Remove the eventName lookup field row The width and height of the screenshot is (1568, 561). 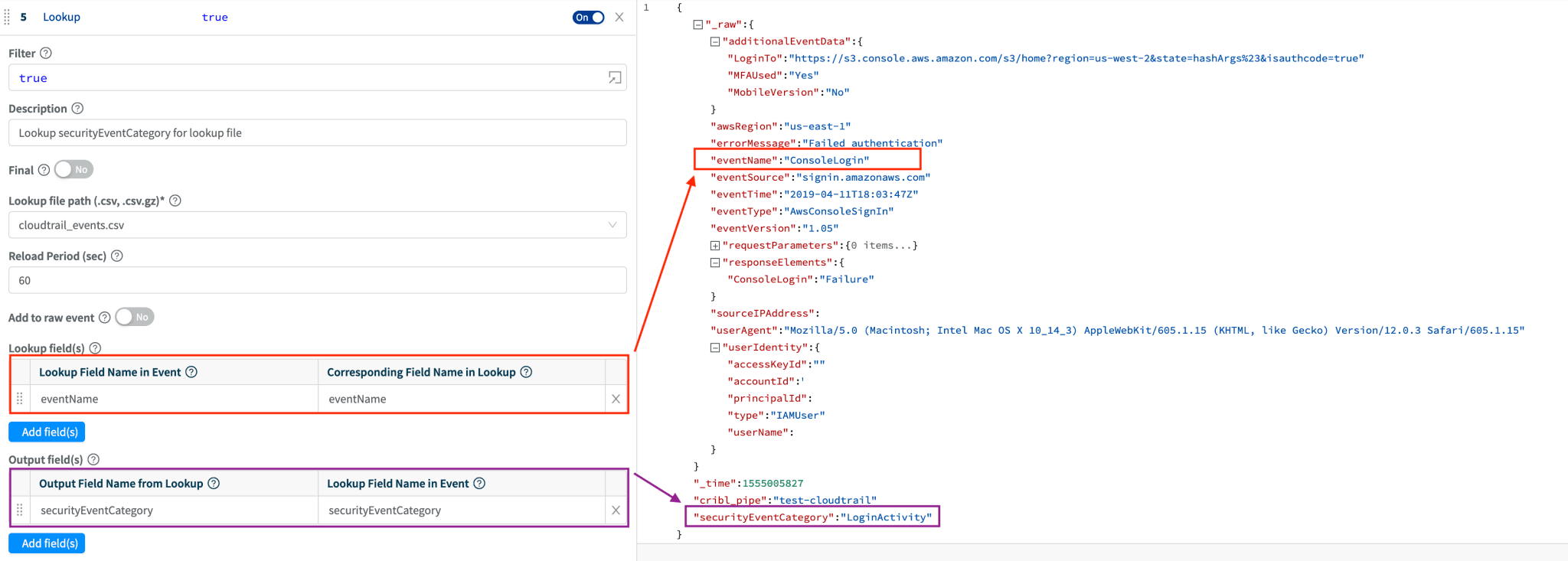pos(616,399)
